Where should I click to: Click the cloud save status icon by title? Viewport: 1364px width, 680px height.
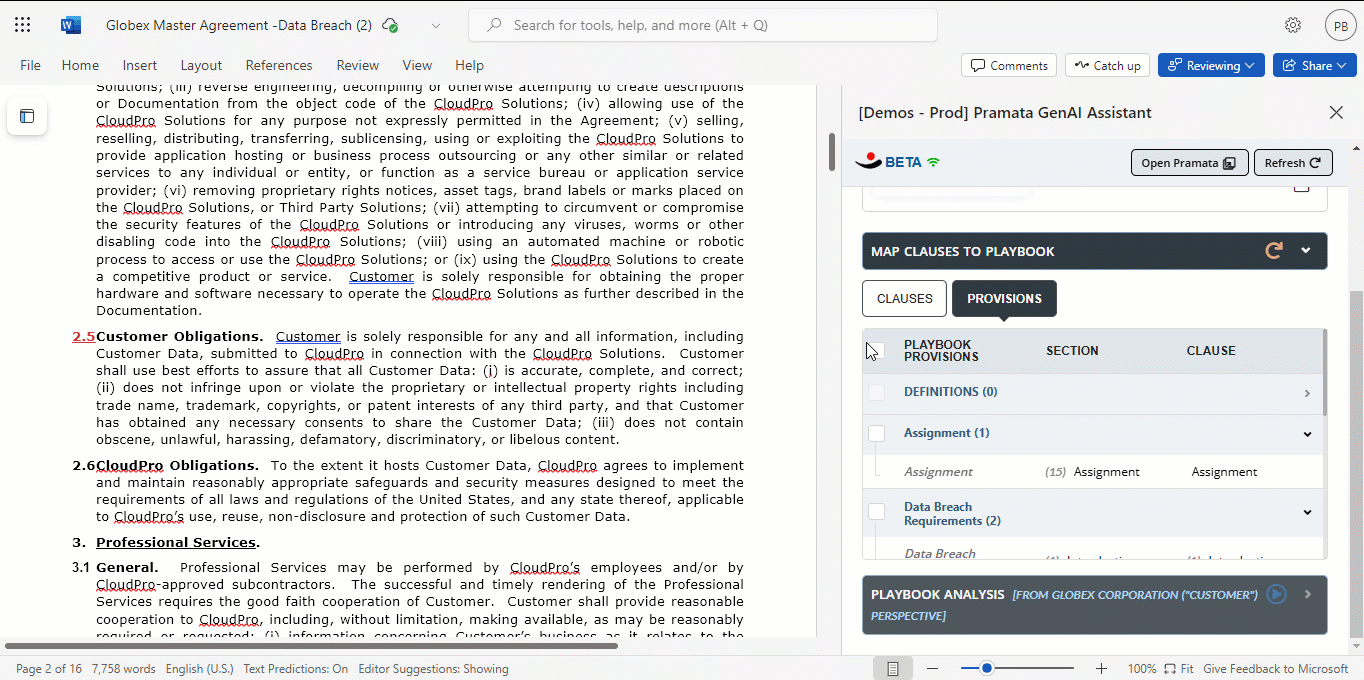coord(390,25)
